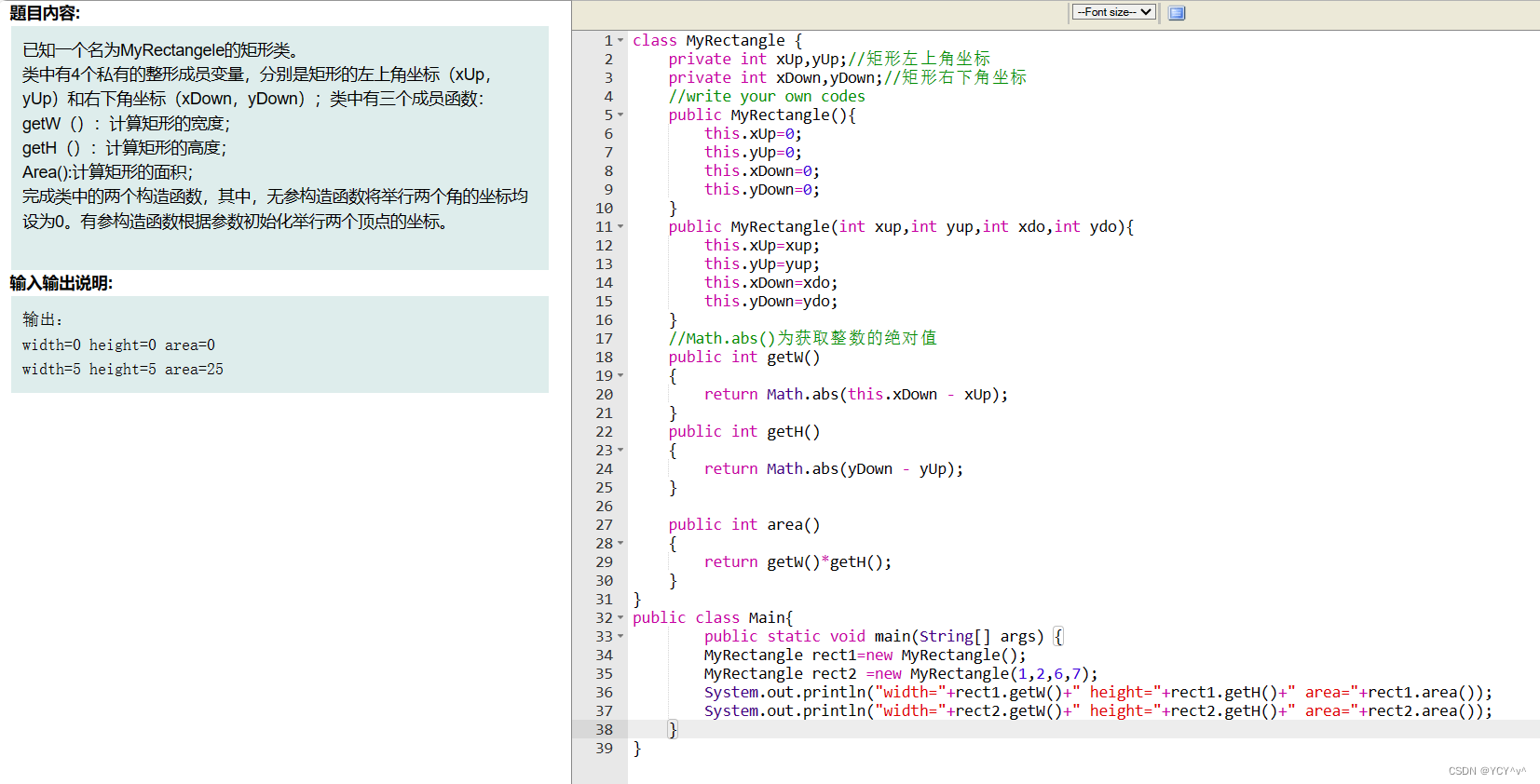
Task: Click the '题目内容:' heading
Action: [45, 13]
